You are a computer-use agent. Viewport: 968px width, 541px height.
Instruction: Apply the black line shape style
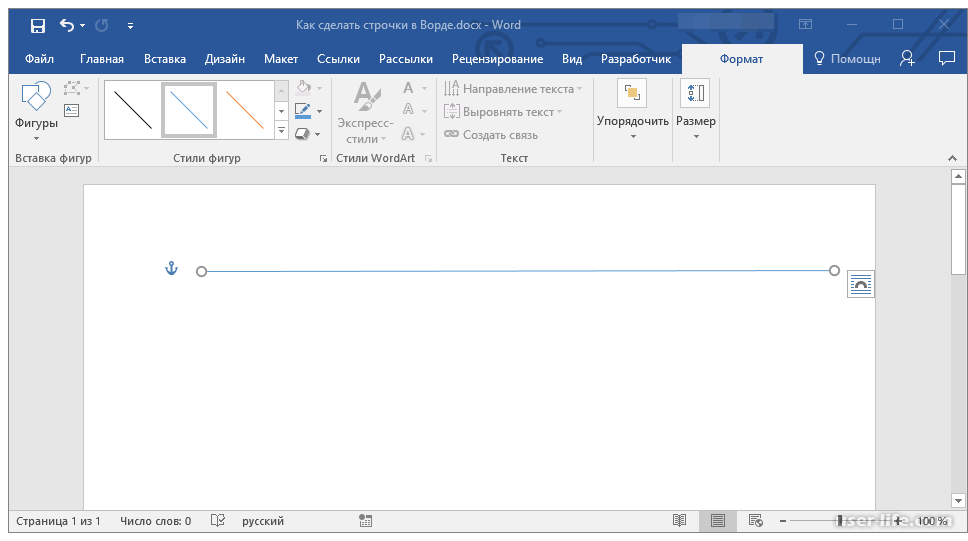pos(133,111)
